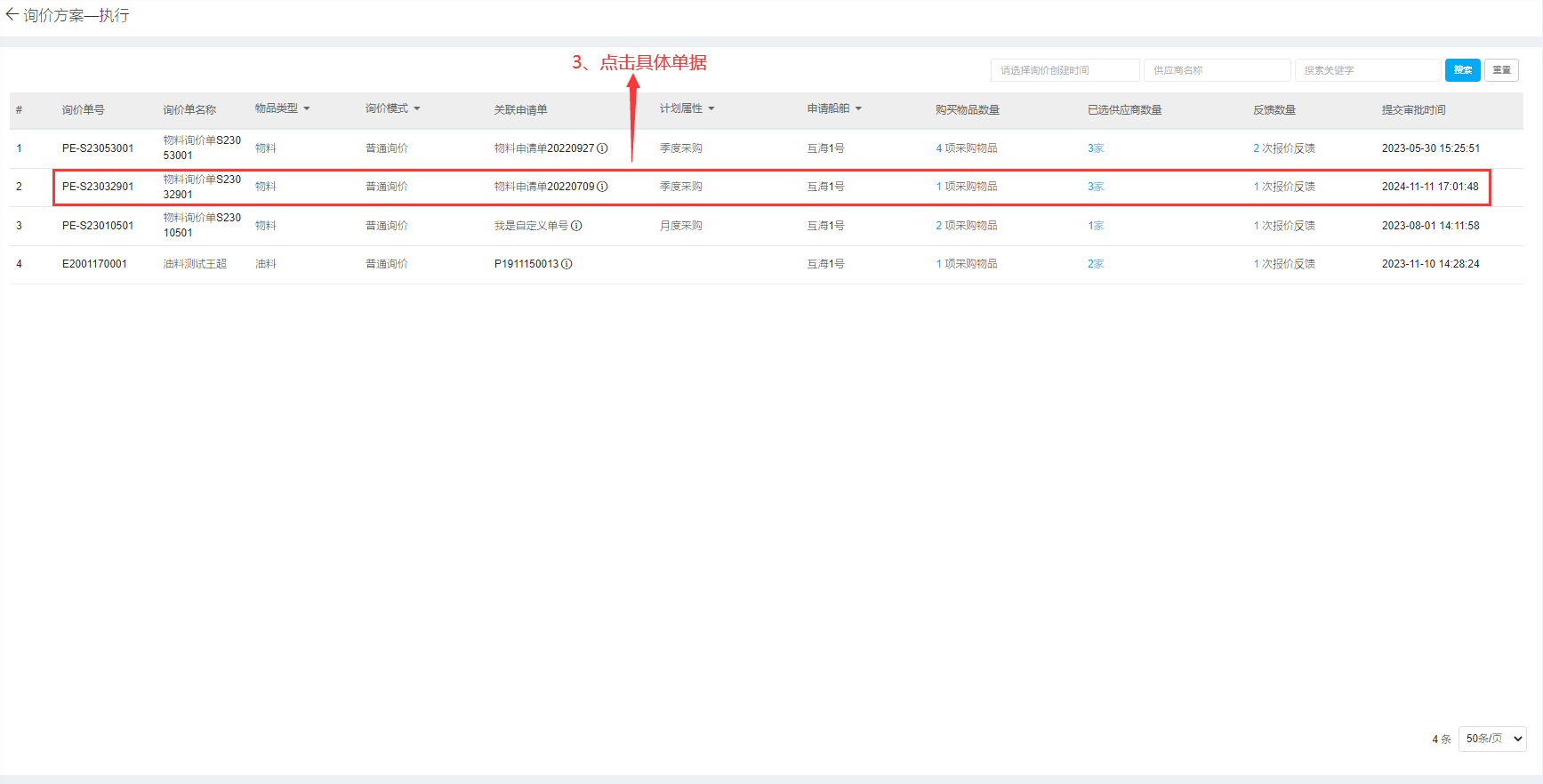Click inquiry name 物料询价单S23053001
Image resolution: width=1543 pixels, height=784 pixels.
pyautogui.click(x=202, y=148)
